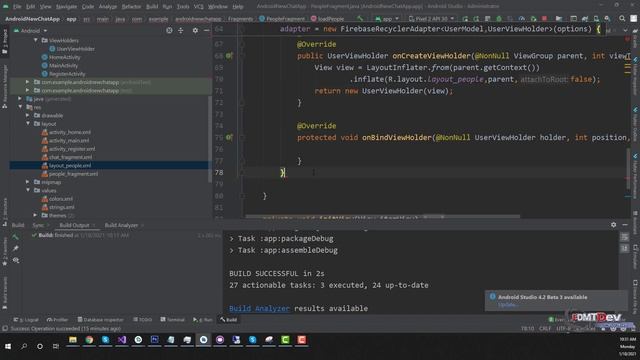Click the line 78 closing brace in editor
The width and height of the screenshot is (640, 360).
282,173
